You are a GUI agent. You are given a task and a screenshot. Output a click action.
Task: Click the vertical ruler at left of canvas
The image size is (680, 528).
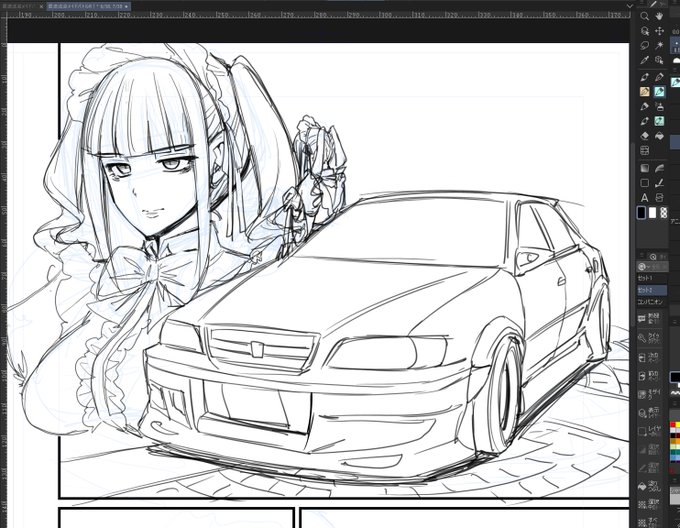pyautogui.click(x=3, y=273)
